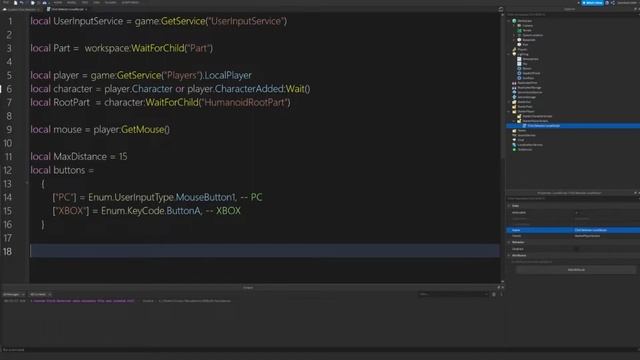The image size is (640, 360).
Task: Collapse the Workspace tree node
Action: pos(509,21)
